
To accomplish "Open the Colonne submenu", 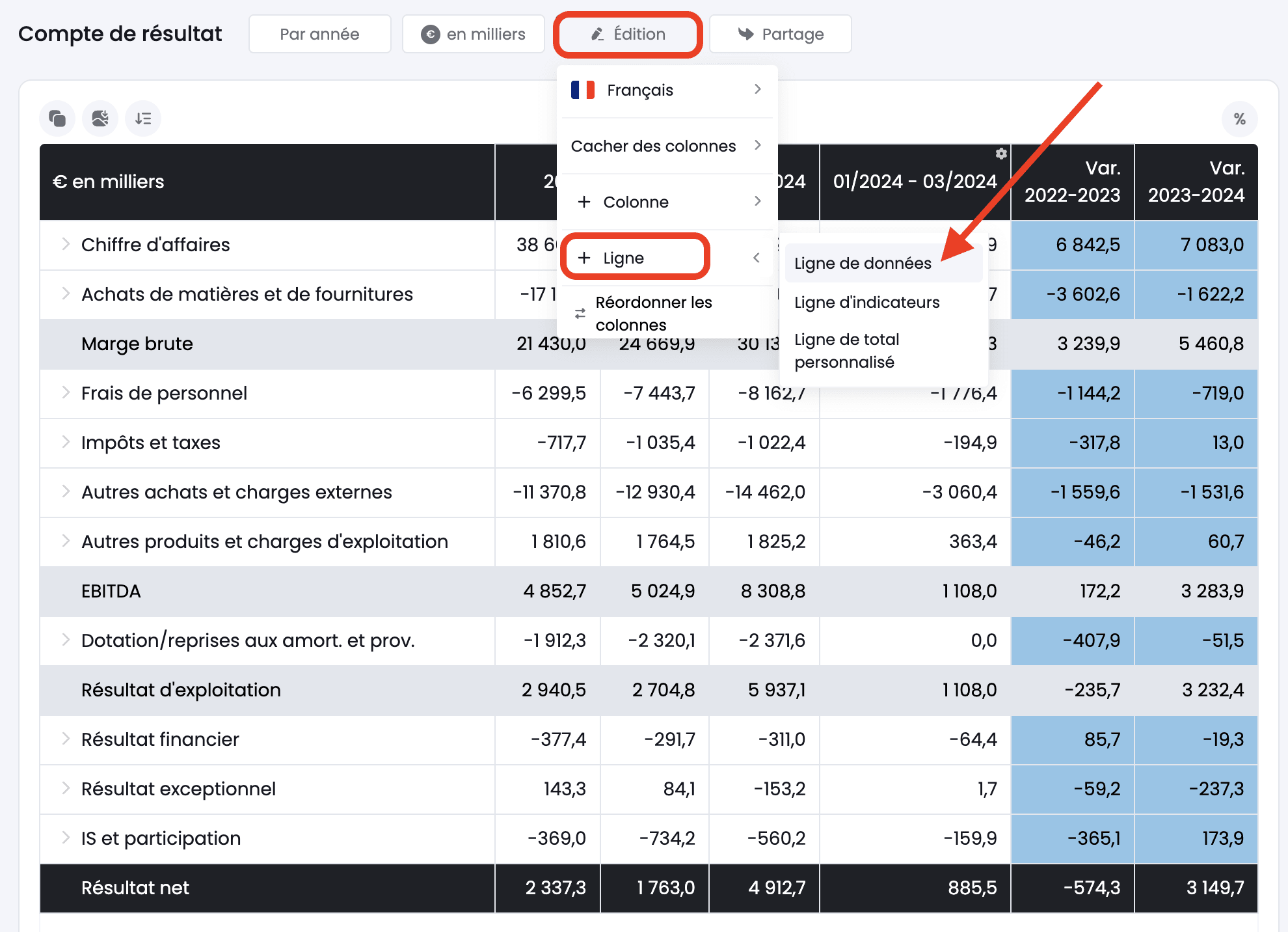I will tap(667, 202).
